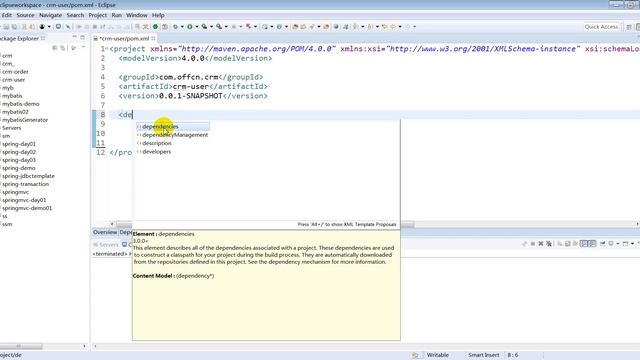Click Collapse All in Package Explorer
640x360 pixels.
(x=55, y=48)
